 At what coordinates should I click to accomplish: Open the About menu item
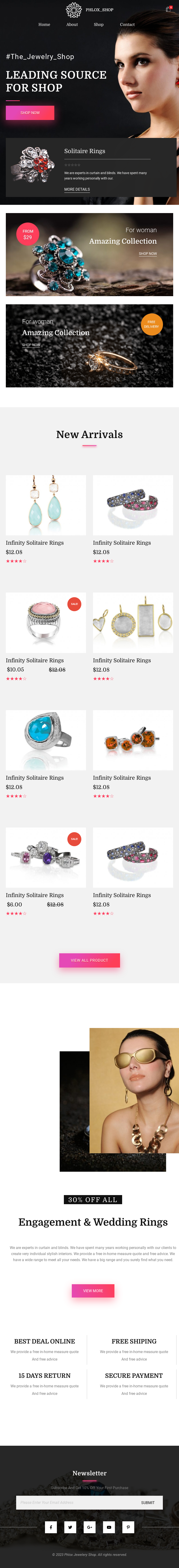(72, 24)
